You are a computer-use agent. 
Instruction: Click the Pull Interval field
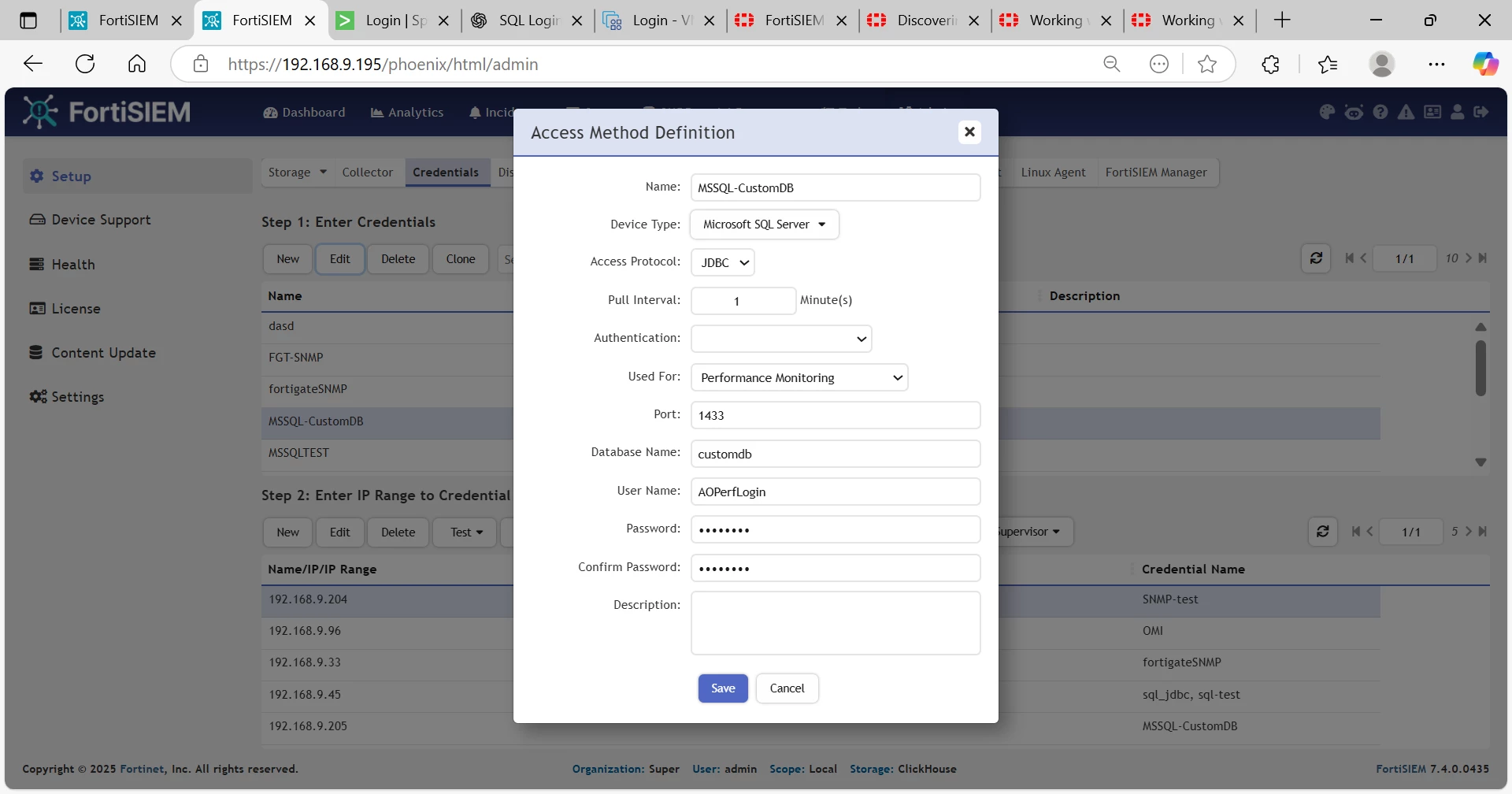click(743, 301)
